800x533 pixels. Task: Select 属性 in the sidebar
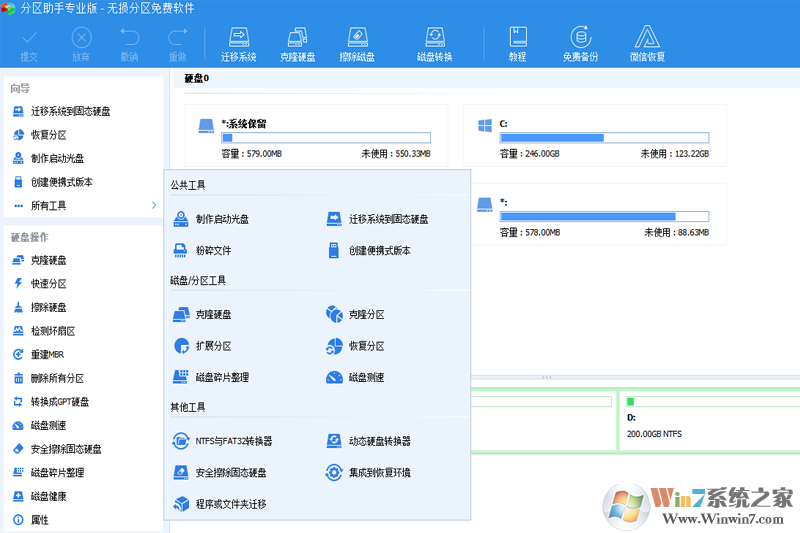(x=31, y=520)
